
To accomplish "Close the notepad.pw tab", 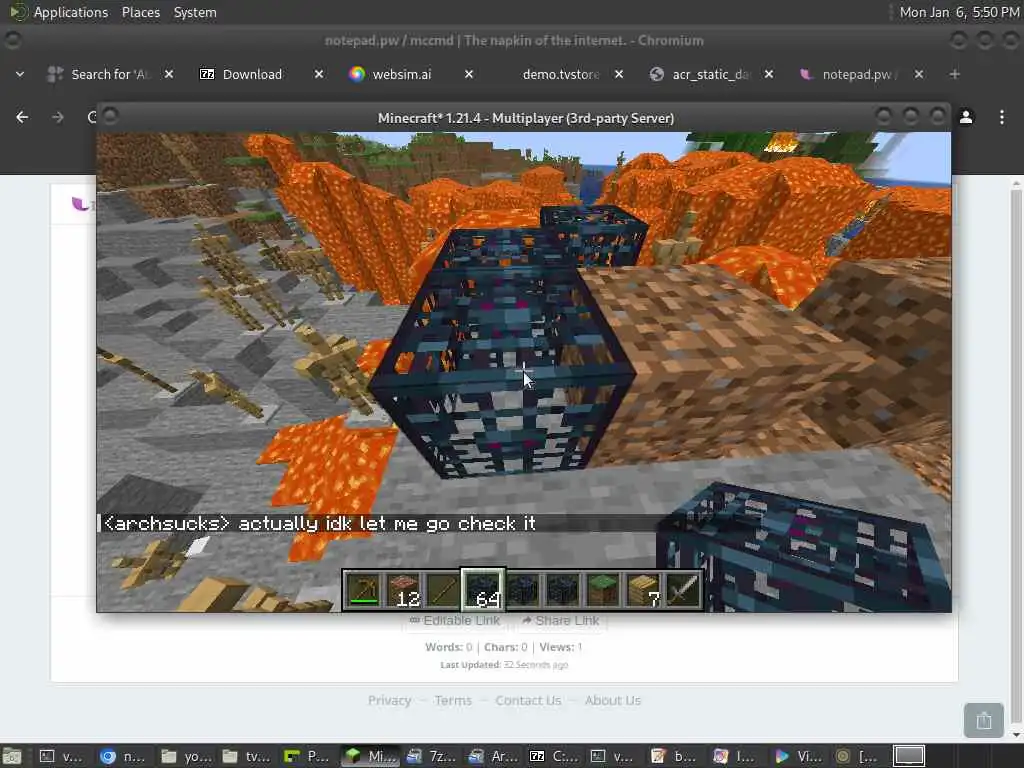I will point(919,74).
